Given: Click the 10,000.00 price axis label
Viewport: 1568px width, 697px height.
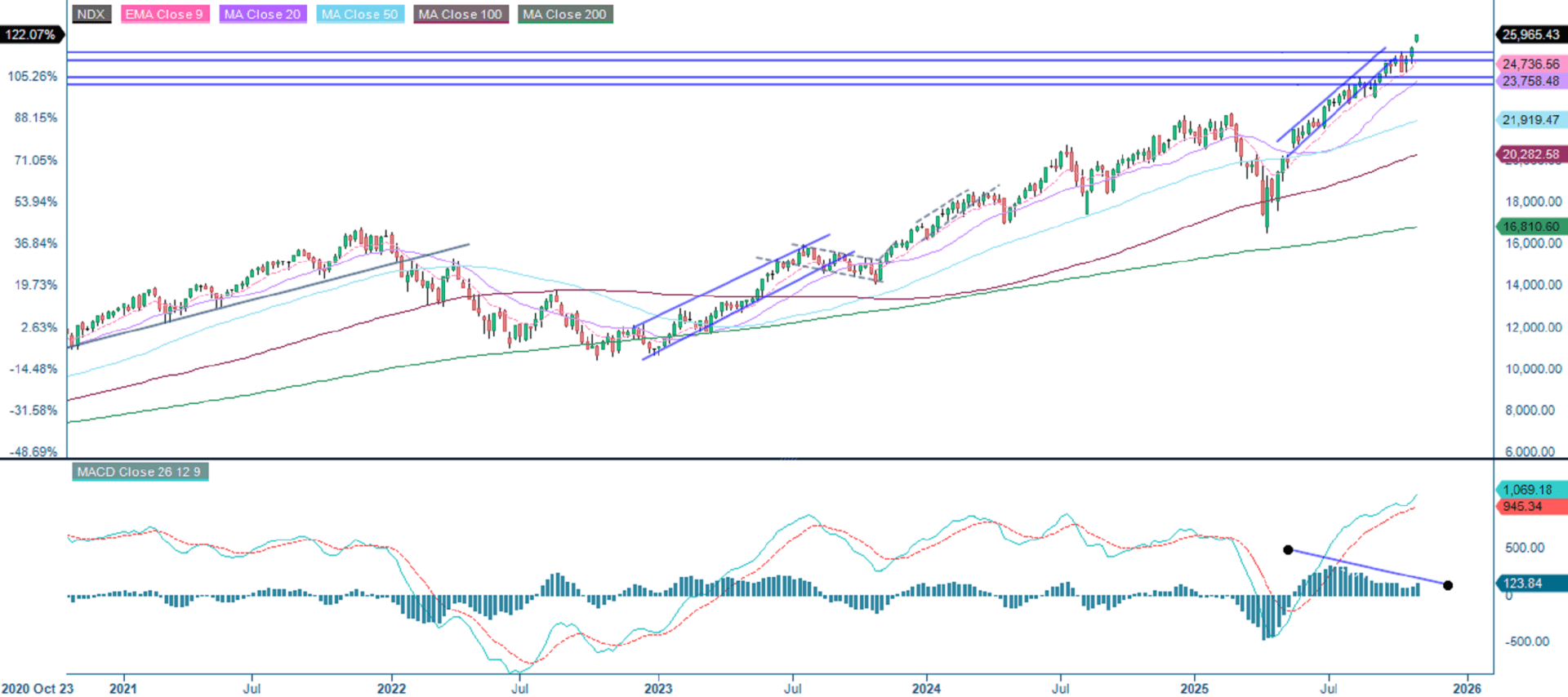Looking at the screenshot, I should [1533, 369].
